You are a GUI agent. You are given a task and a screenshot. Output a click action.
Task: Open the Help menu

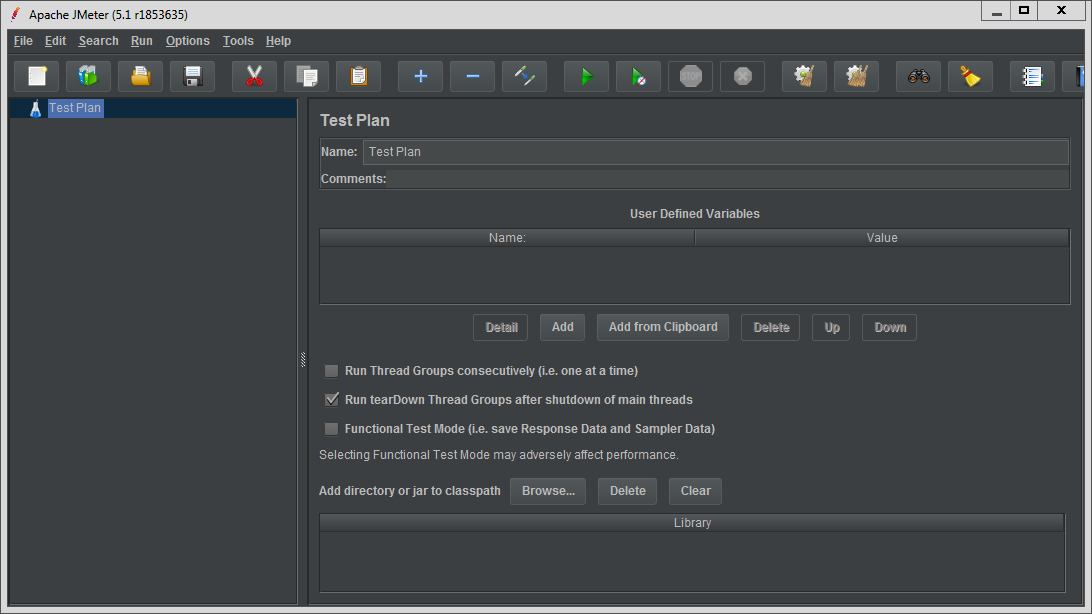coord(278,41)
